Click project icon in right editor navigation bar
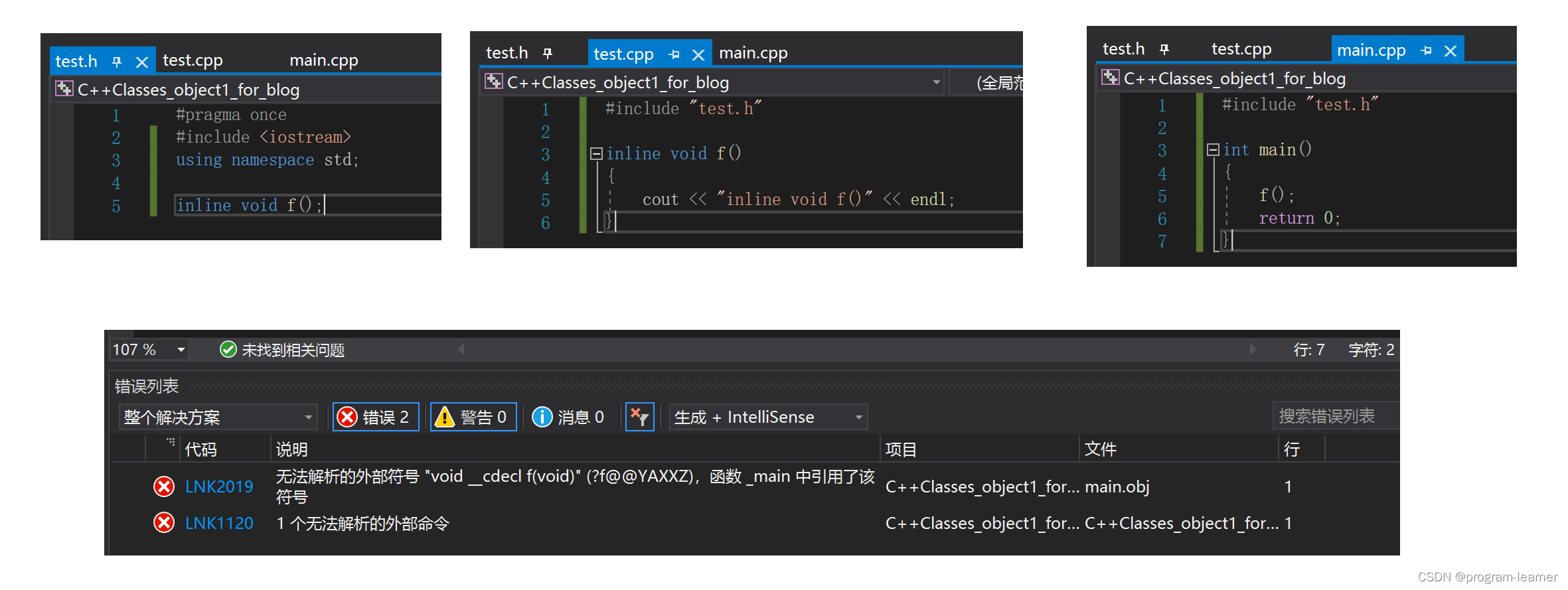The height and width of the screenshot is (590, 1568). tap(1111, 78)
